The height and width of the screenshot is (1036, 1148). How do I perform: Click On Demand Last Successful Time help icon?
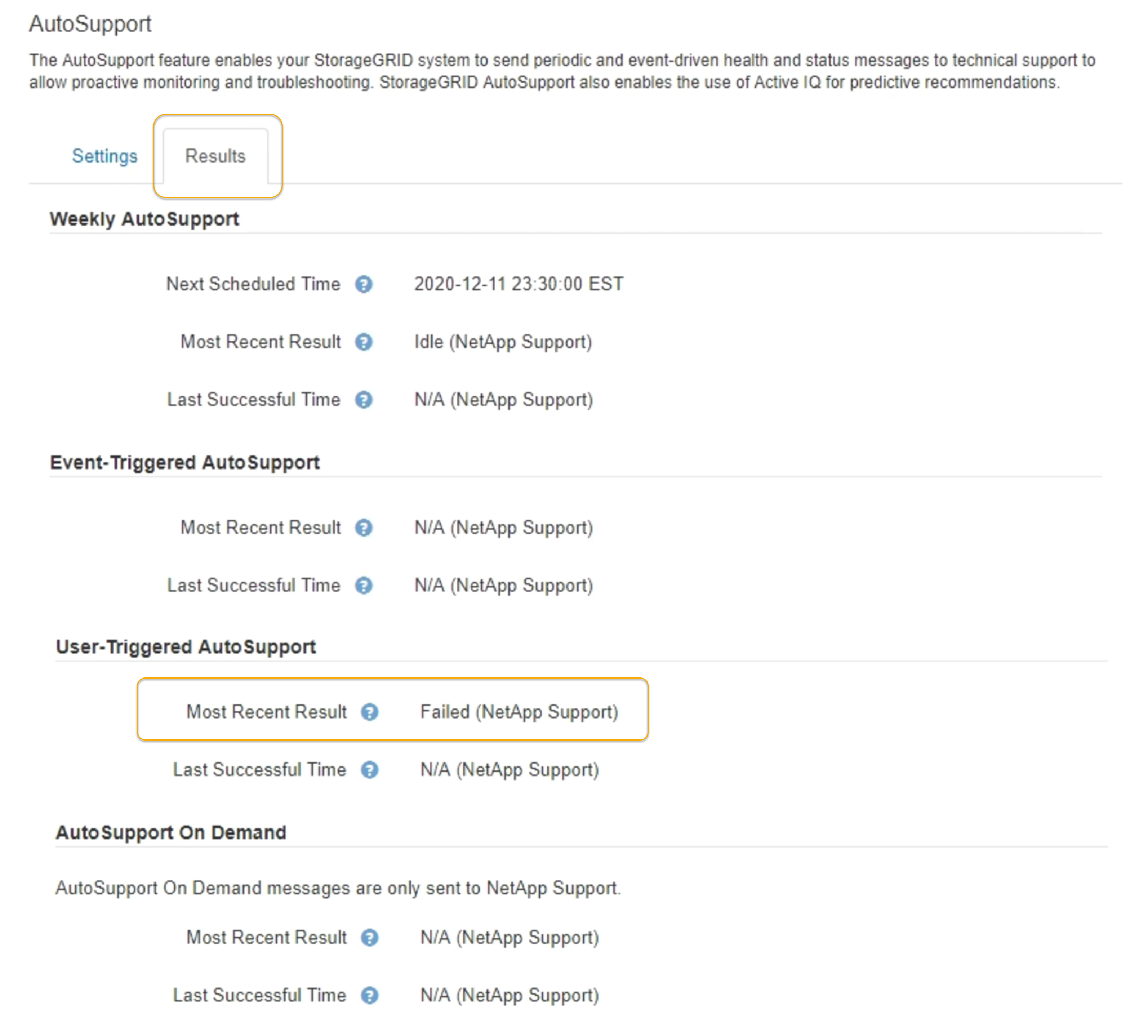click(x=369, y=995)
